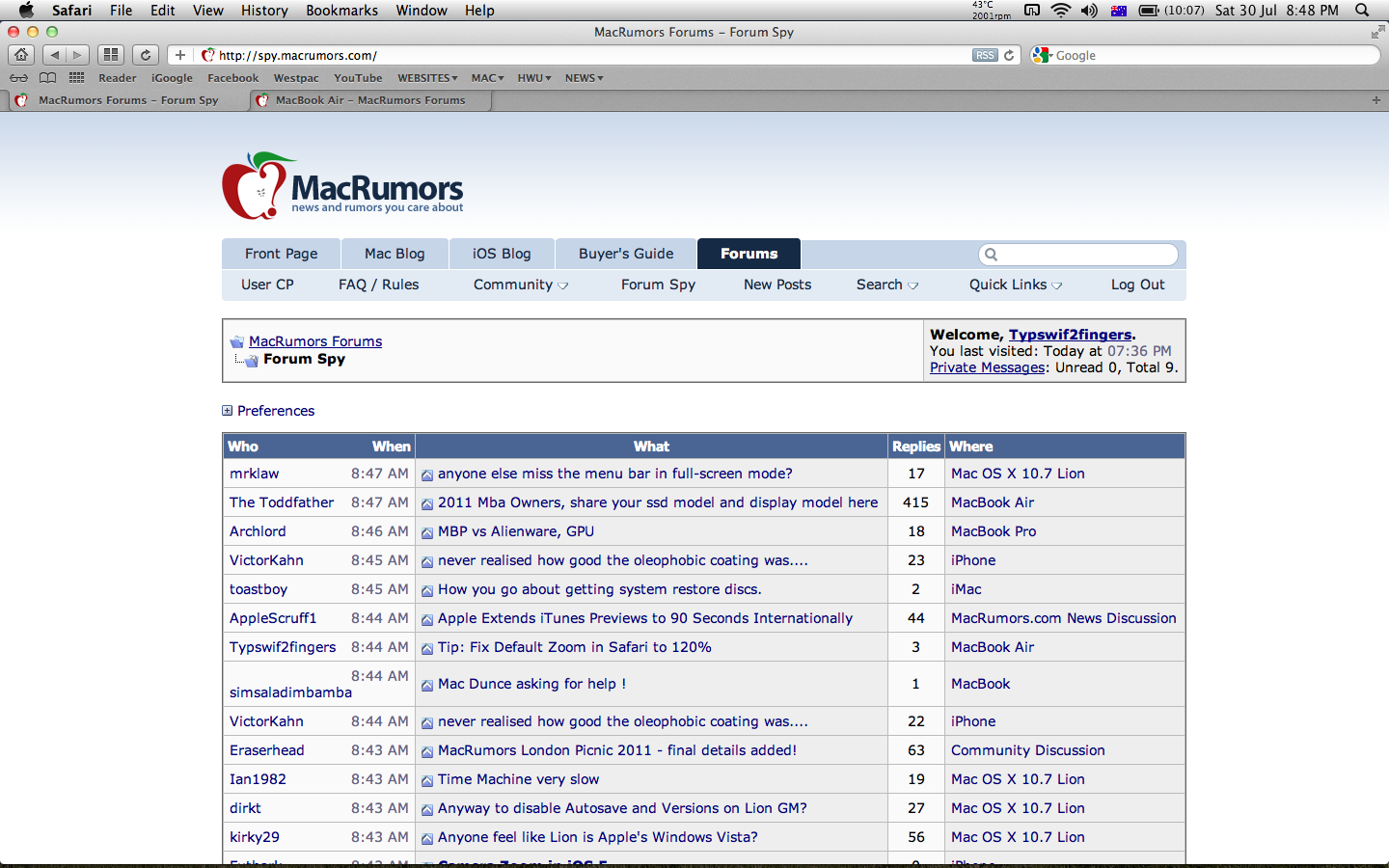The width and height of the screenshot is (1389, 868).
Task: Click the AirPlay display menu bar icon
Action: [1032, 10]
